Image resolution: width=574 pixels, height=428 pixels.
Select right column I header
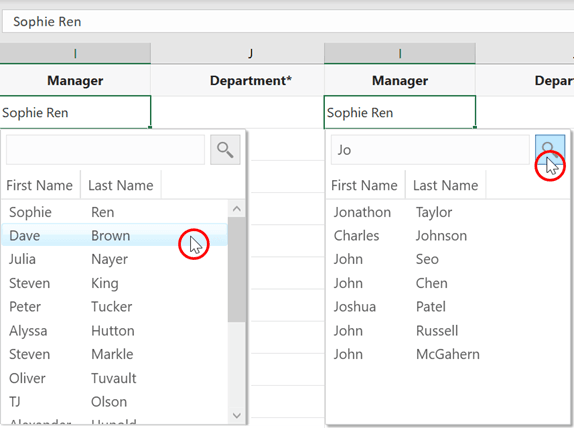coord(400,53)
